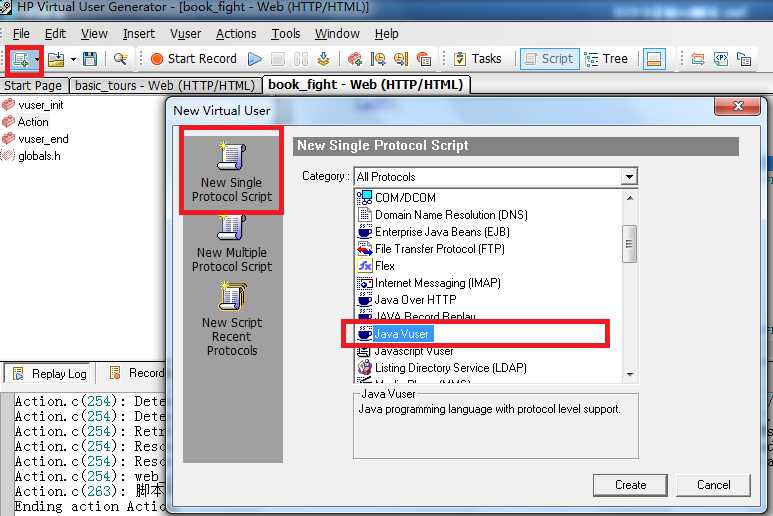Click the red gear icon next to Compile
This screenshot has width=773, height=516.
[354, 59]
